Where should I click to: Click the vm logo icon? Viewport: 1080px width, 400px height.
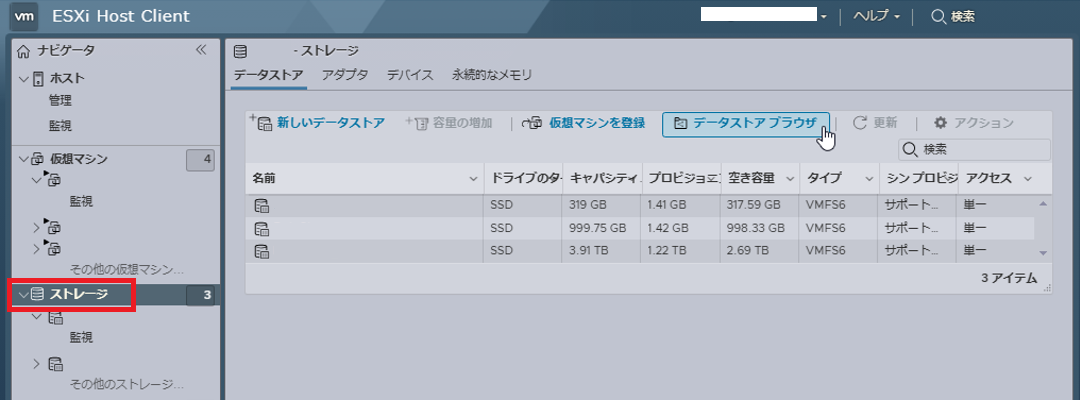tap(26, 17)
